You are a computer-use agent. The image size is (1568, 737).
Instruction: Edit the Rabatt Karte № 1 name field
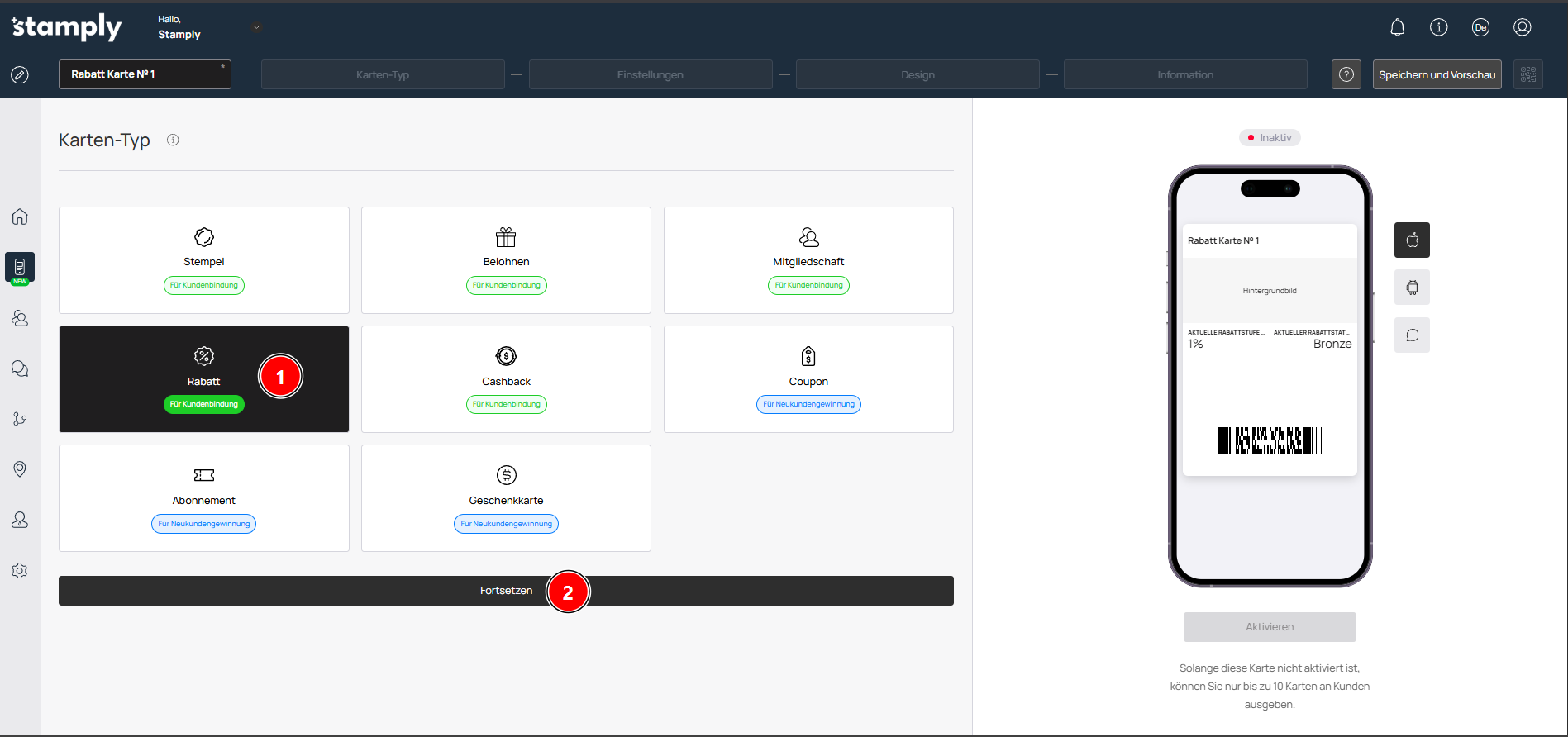point(145,74)
